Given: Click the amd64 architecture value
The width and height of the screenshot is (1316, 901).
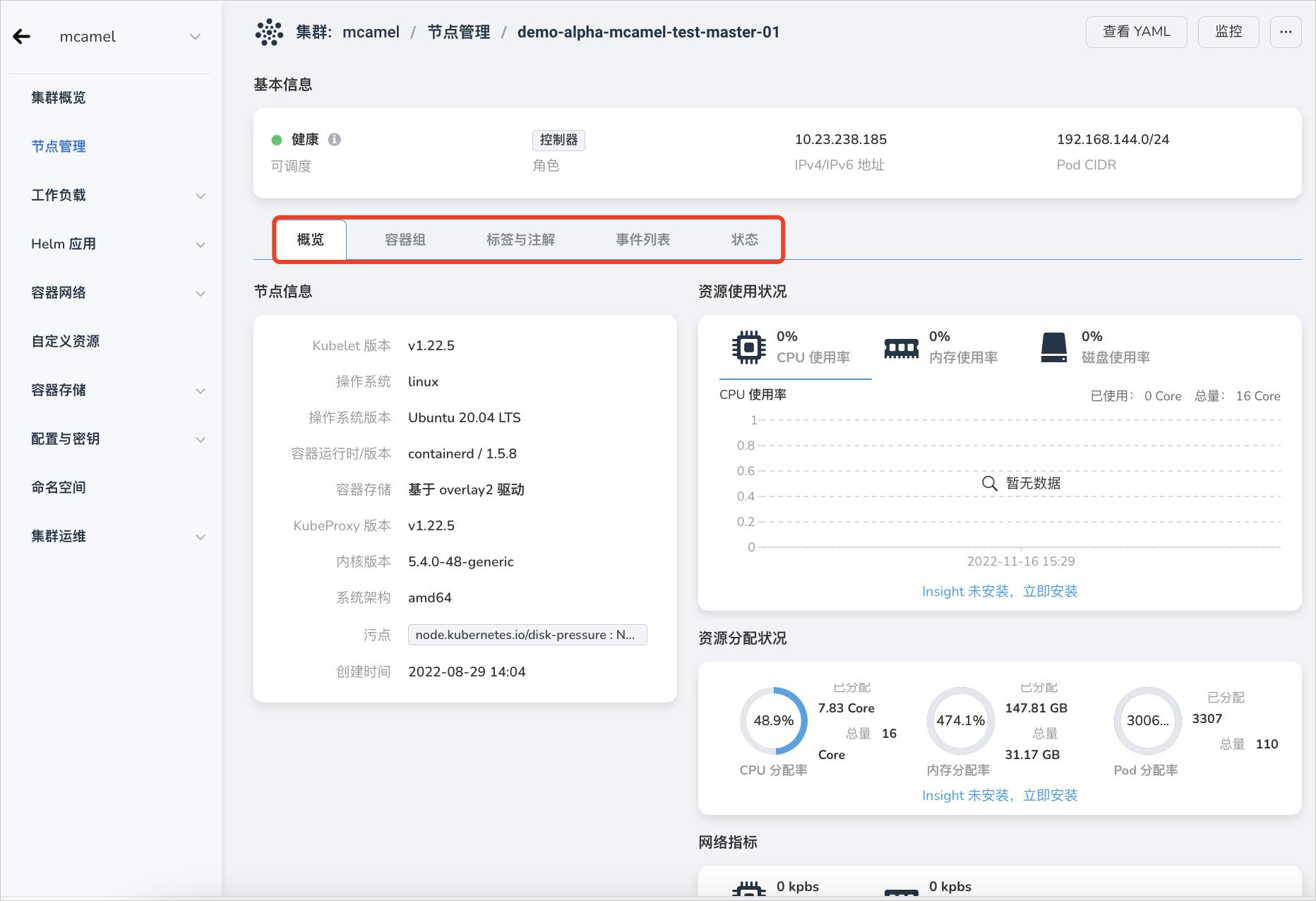Looking at the screenshot, I should tap(430, 598).
